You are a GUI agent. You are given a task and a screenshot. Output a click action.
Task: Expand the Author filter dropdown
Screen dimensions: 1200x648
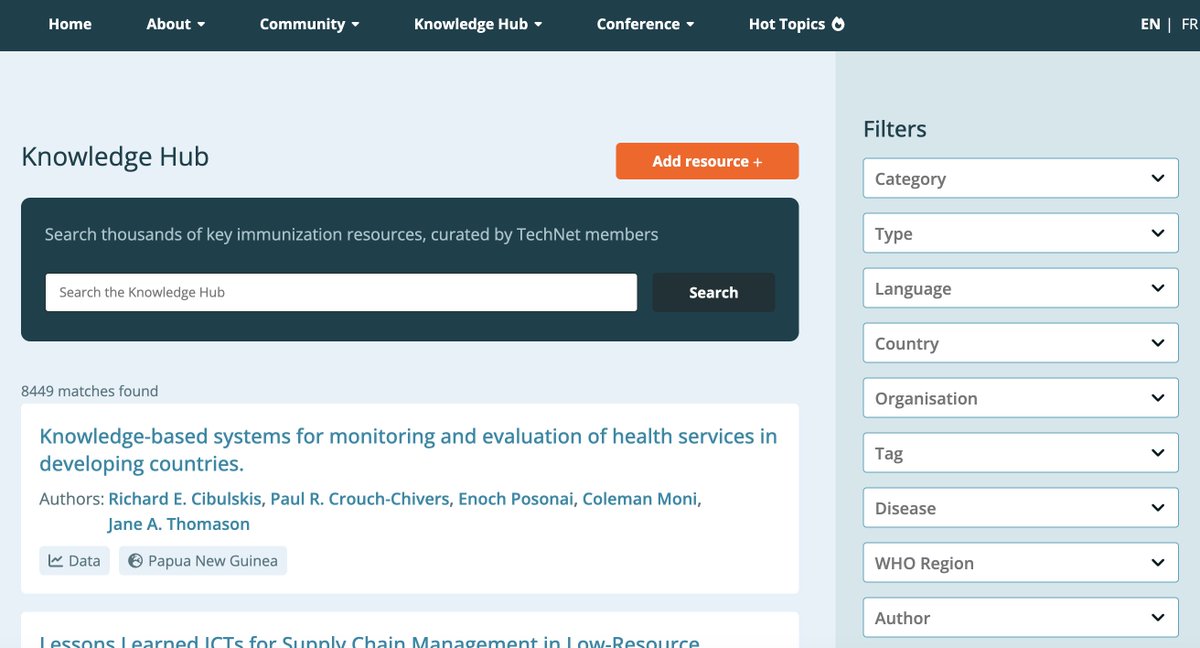[1021, 618]
